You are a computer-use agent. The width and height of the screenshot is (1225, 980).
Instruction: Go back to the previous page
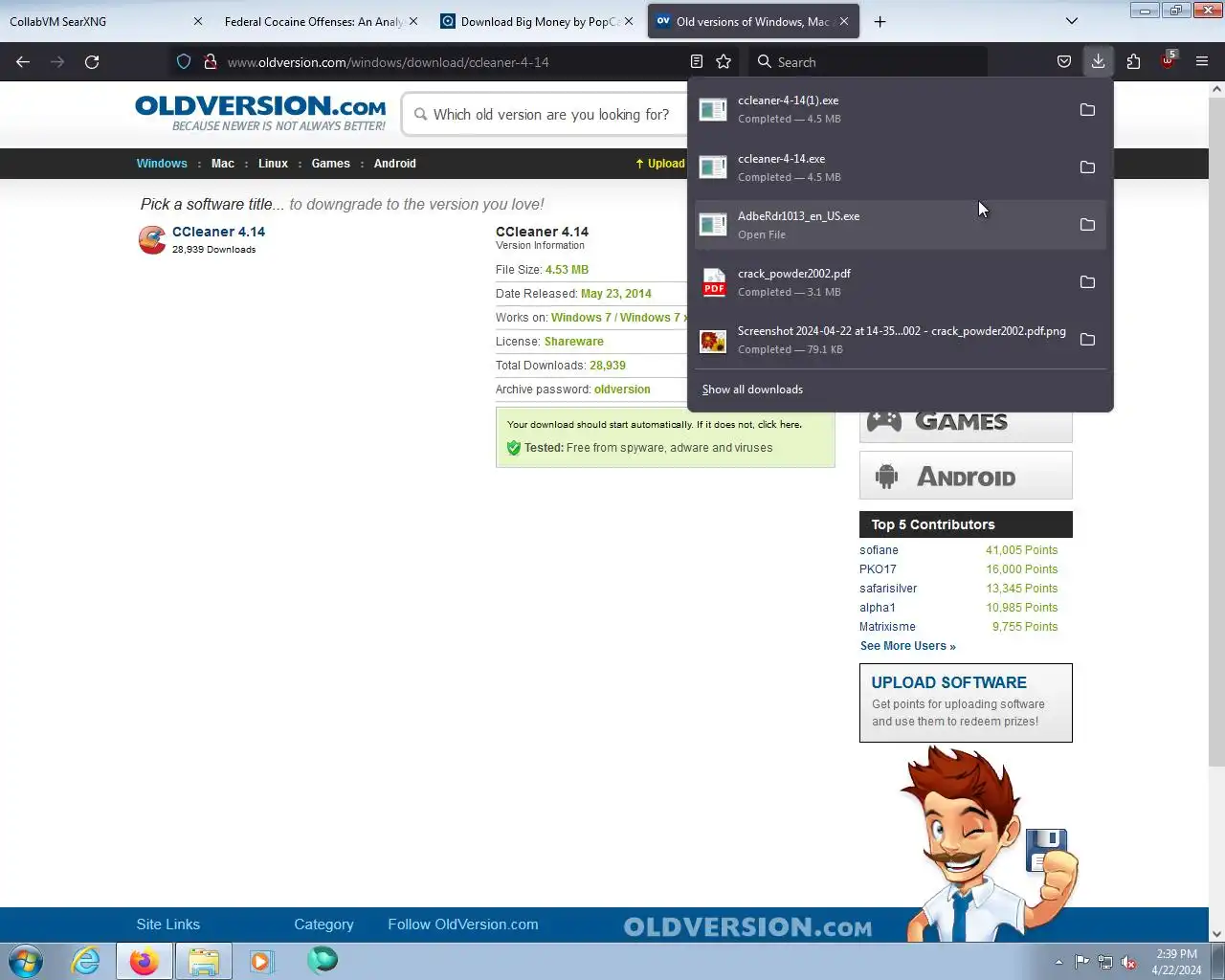[x=23, y=61]
